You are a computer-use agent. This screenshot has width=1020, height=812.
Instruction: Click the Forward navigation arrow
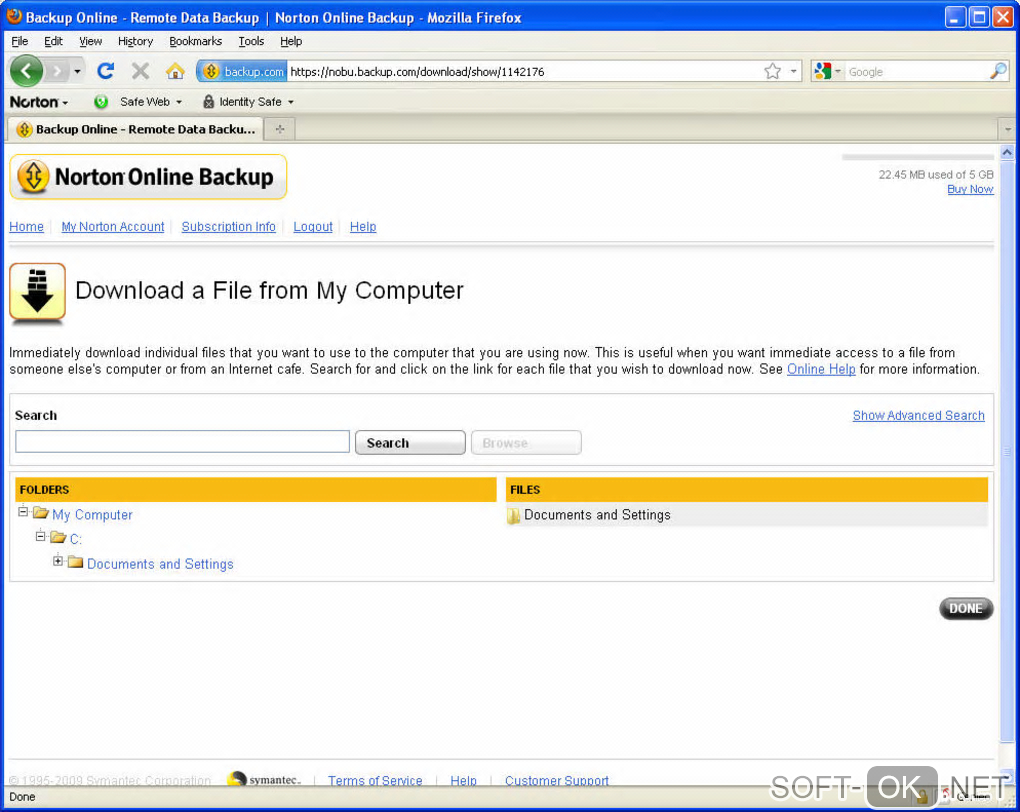click(57, 71)
